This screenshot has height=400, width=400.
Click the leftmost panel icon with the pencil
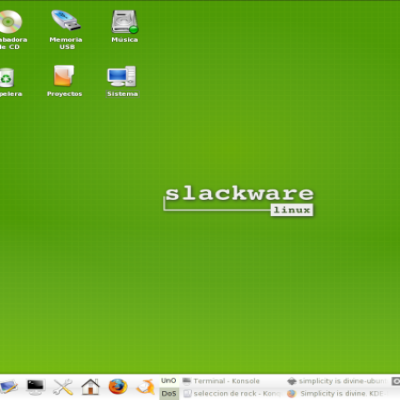click(x=8, y=387)
